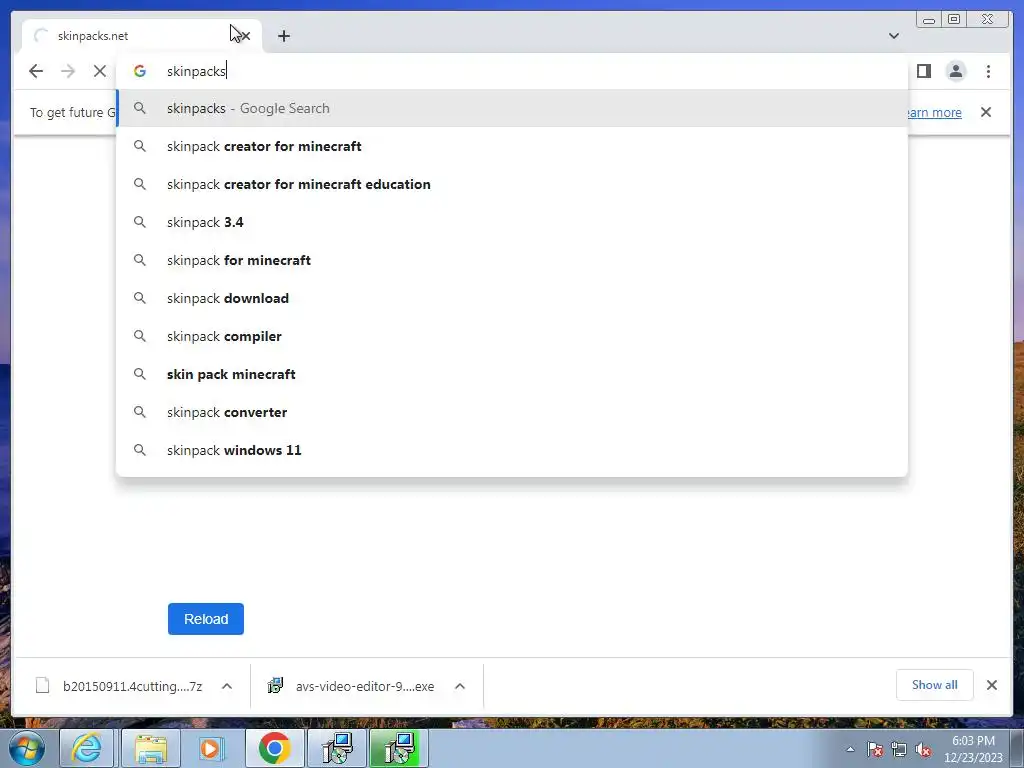Expand options for b20150911.4cutting download
Screen dimensions: 1024x768
point(227,686)
